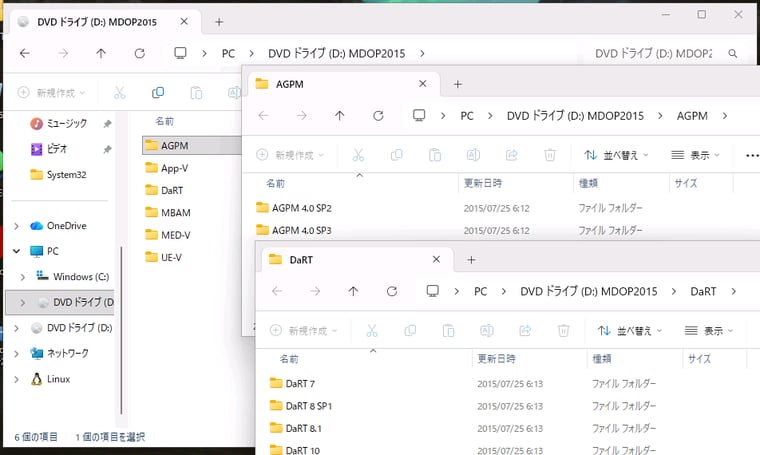Click AGPM breadcrumb in AGPM address bar
The image size is (760, 455).
tap(692, 116)
